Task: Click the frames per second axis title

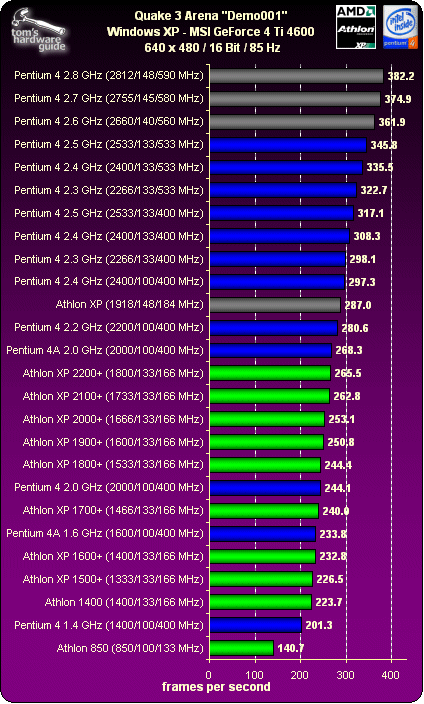Action: (216, 687)
